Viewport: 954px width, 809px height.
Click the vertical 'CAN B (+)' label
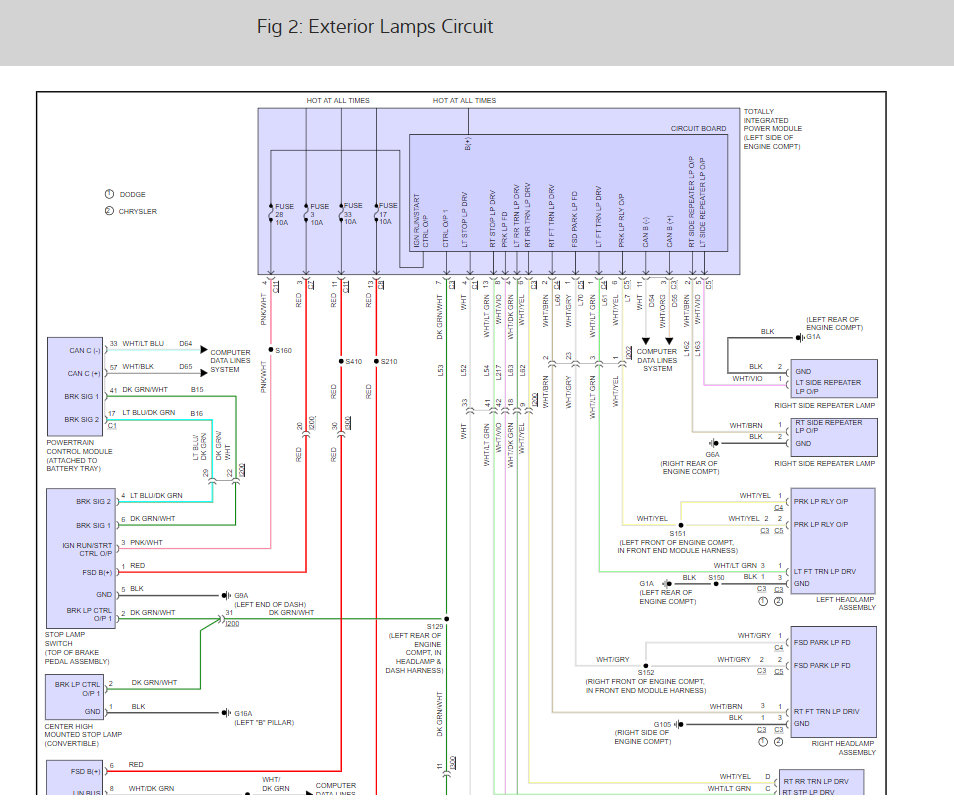670,231
